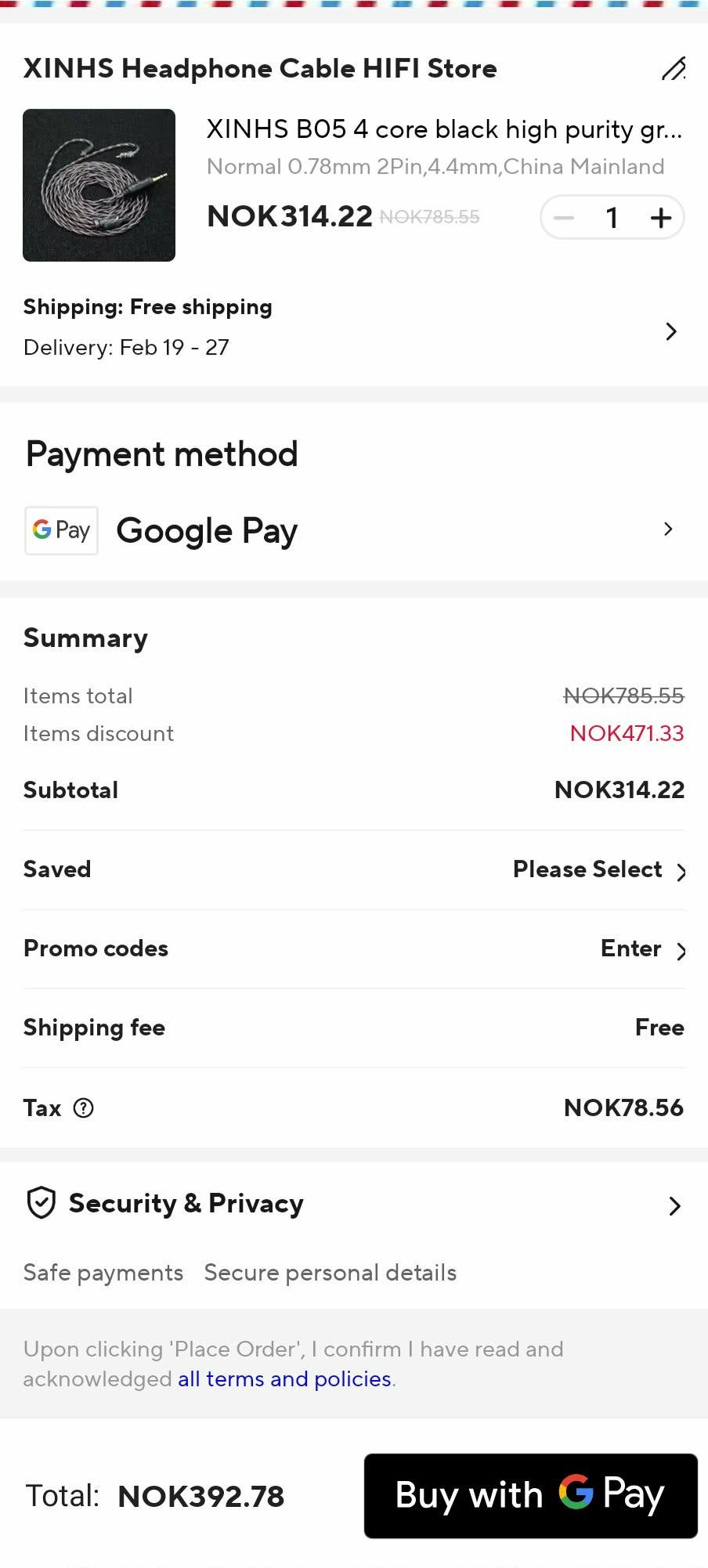
Task: Tap the quantity number field showing 1
Action: pyautogui.click(x=612, y=218)
